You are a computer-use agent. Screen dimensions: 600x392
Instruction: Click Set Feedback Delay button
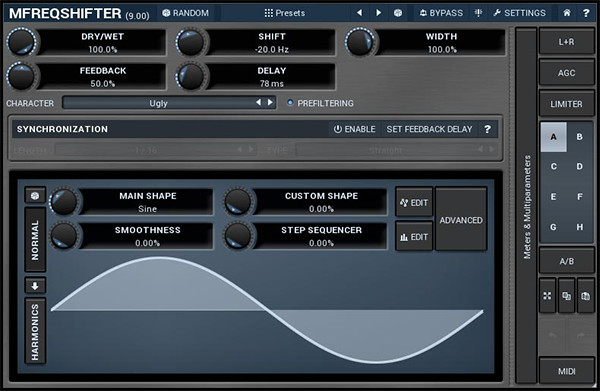(x=429, y=129)
